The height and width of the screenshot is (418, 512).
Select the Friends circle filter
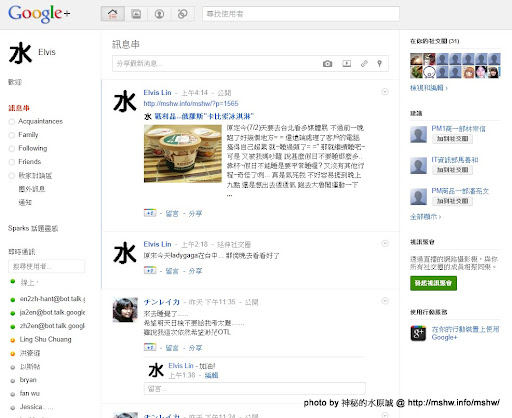(x=29, y=162)
